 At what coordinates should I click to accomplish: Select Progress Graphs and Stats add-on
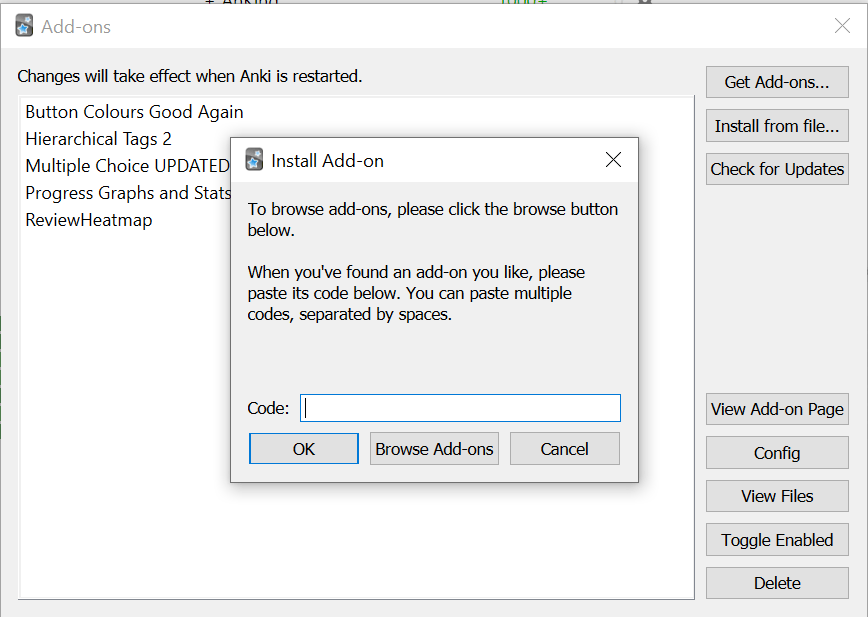pyautogui.click(x=128, y=193)
